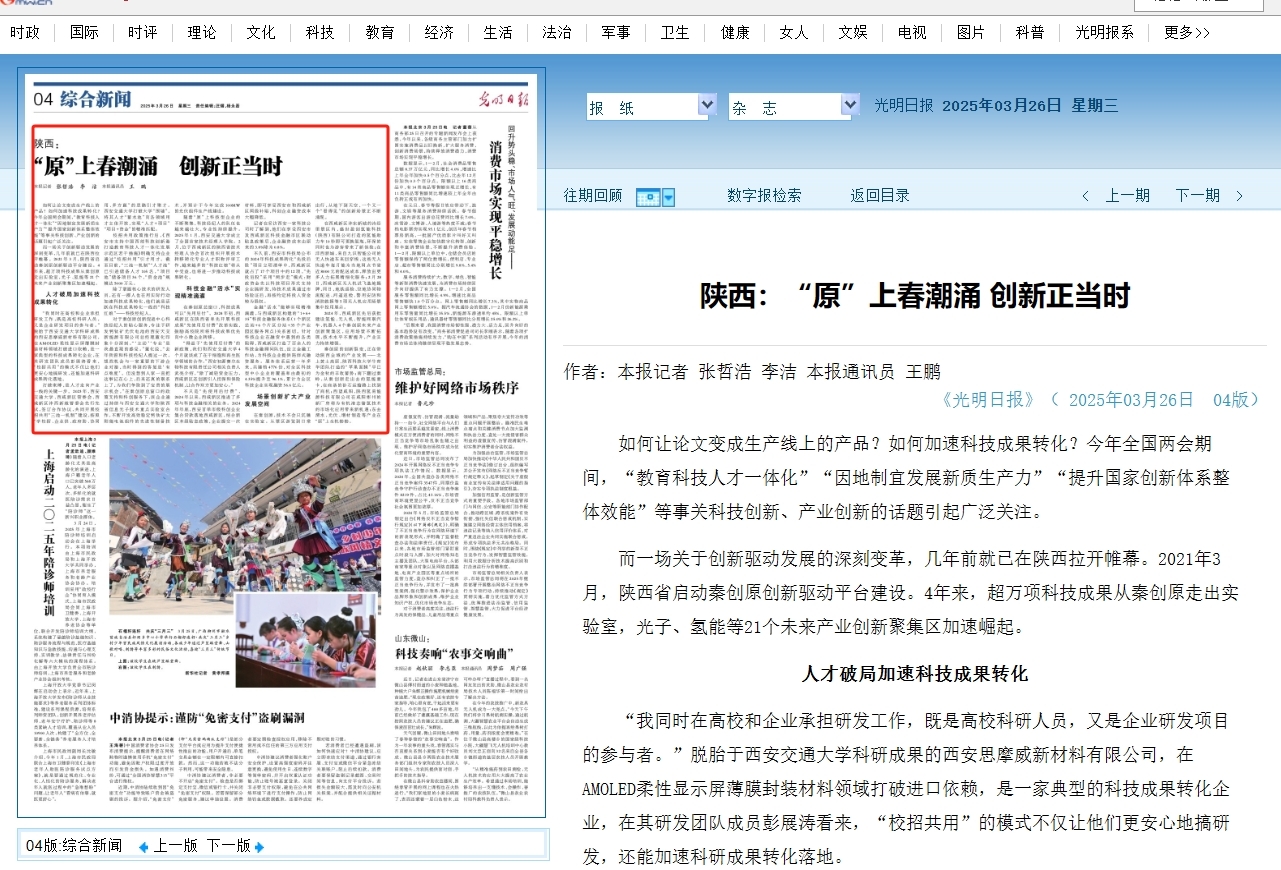
Task: Click 返回目录 to return to the index
Action: [x=880, y=196]
